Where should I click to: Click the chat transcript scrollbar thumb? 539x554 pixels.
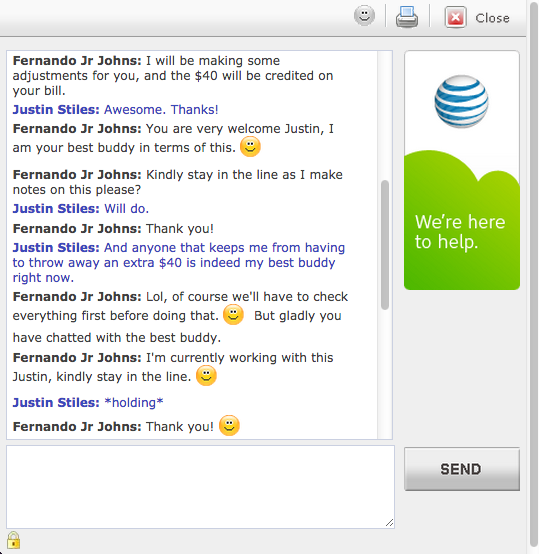pos(385,245)
